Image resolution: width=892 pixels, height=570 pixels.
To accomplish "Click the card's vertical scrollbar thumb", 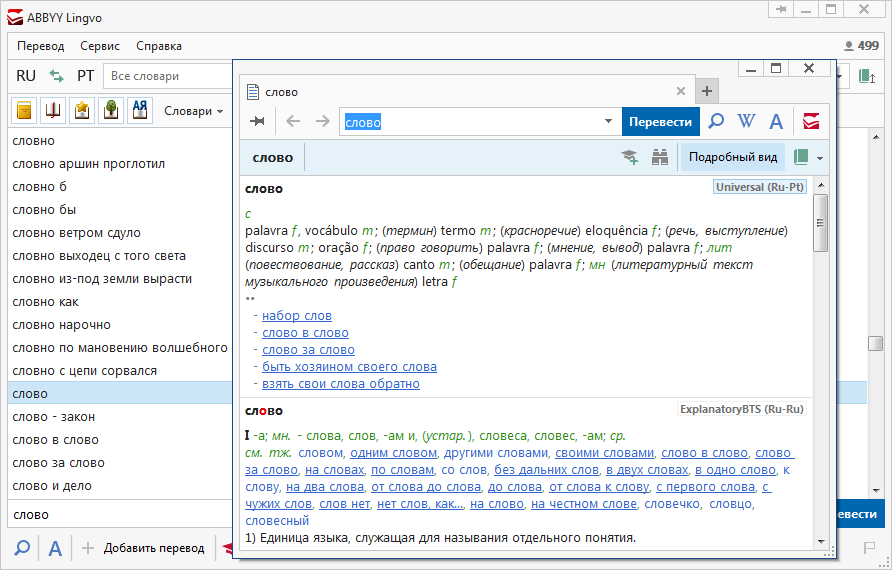I will 821,222.
